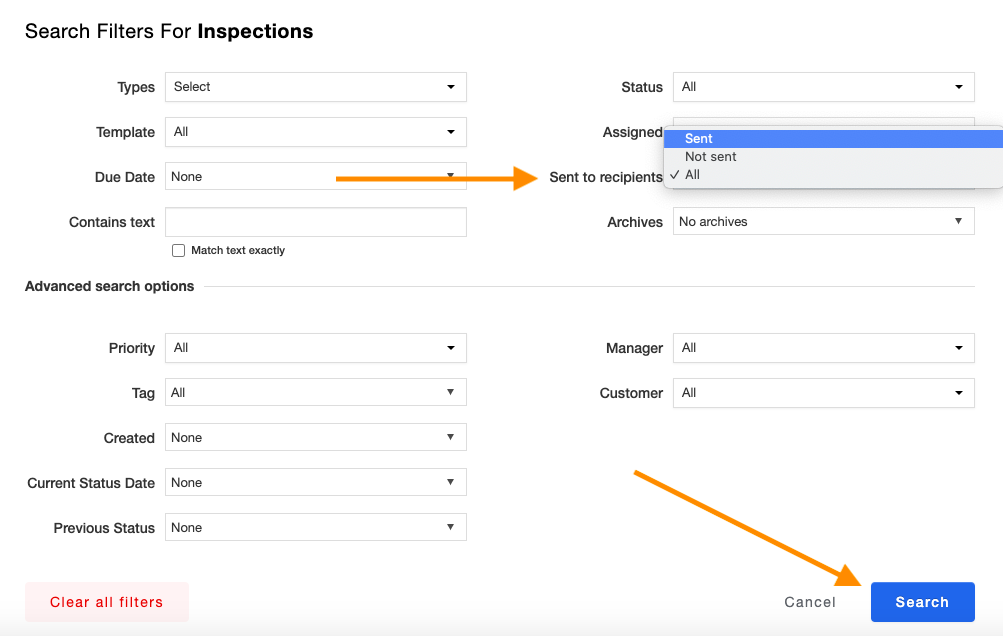Open the Types dropdown
The height and width of the screenshot is (636, 1003).
(x=315, y=87)
